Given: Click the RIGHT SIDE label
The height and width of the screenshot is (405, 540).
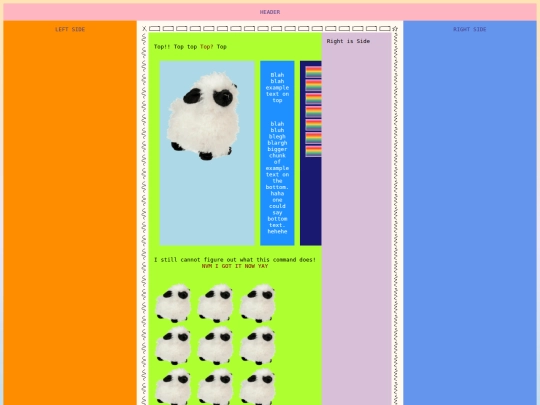Looking at the screenshot, I should pyautogui.click(x=469, y=29).
